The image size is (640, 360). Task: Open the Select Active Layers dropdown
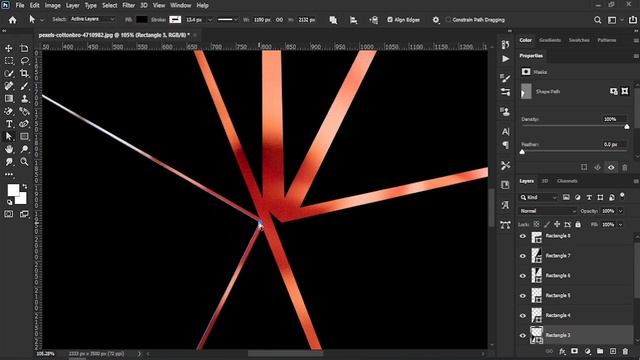point(93,19)
